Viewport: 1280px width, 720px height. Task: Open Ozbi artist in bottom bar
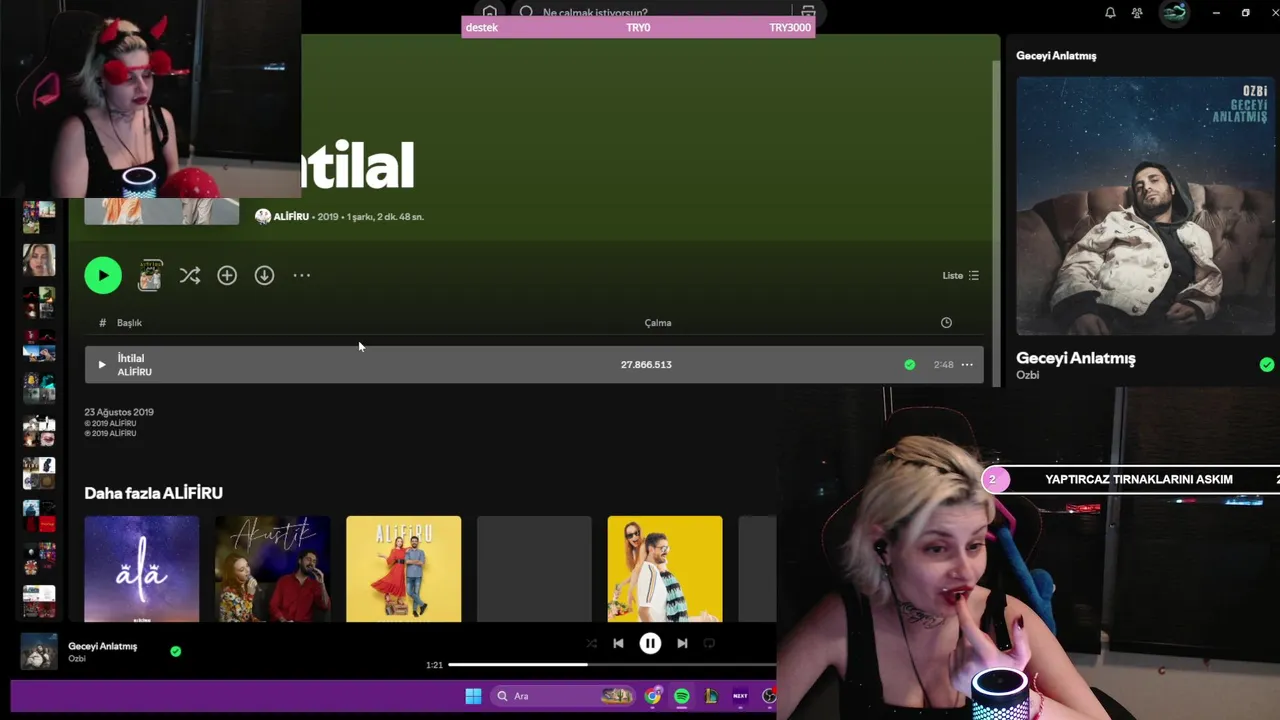click(x=77, y=659)
